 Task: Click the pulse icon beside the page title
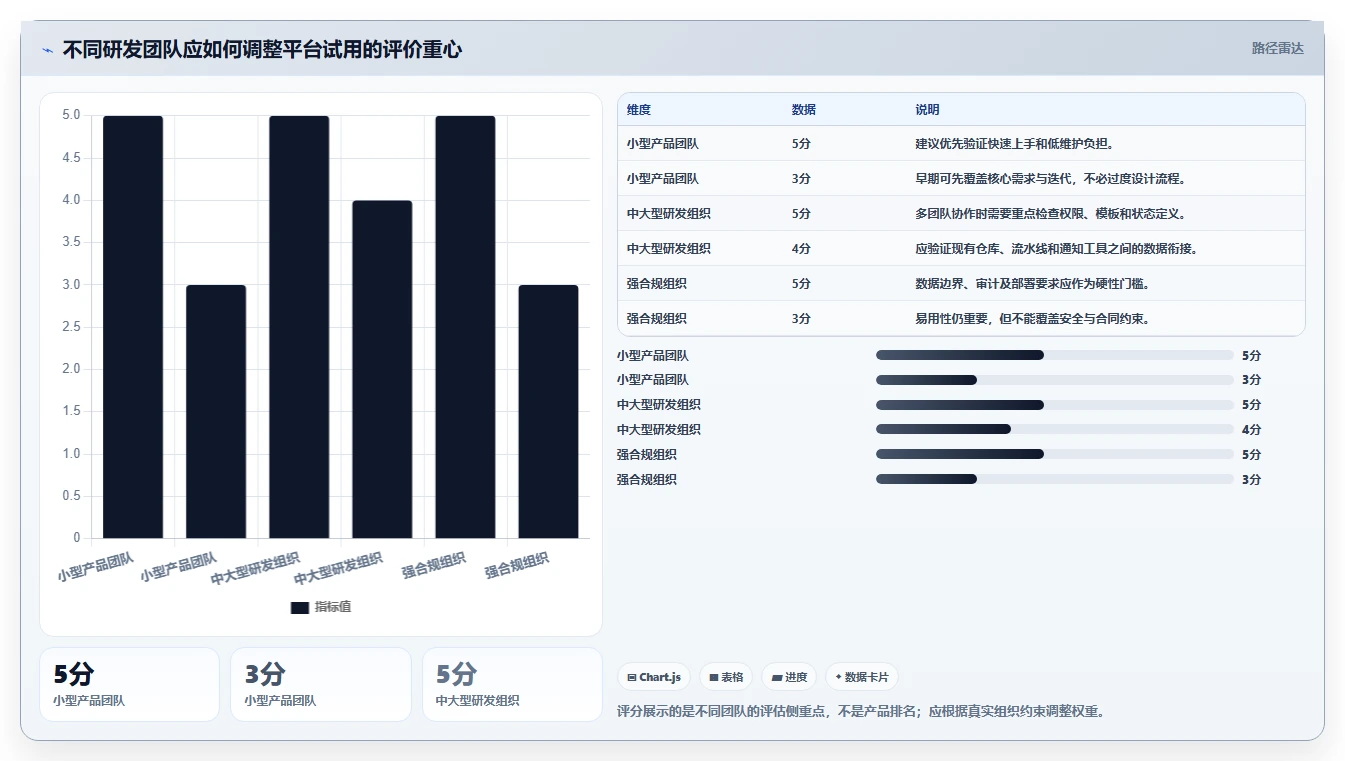48,50
